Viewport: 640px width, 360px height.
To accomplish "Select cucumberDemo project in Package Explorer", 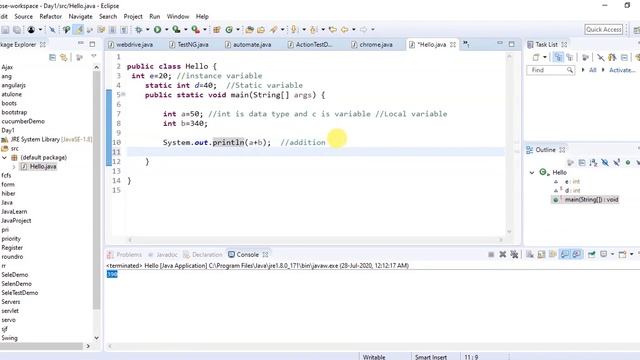I will (23, 121).
